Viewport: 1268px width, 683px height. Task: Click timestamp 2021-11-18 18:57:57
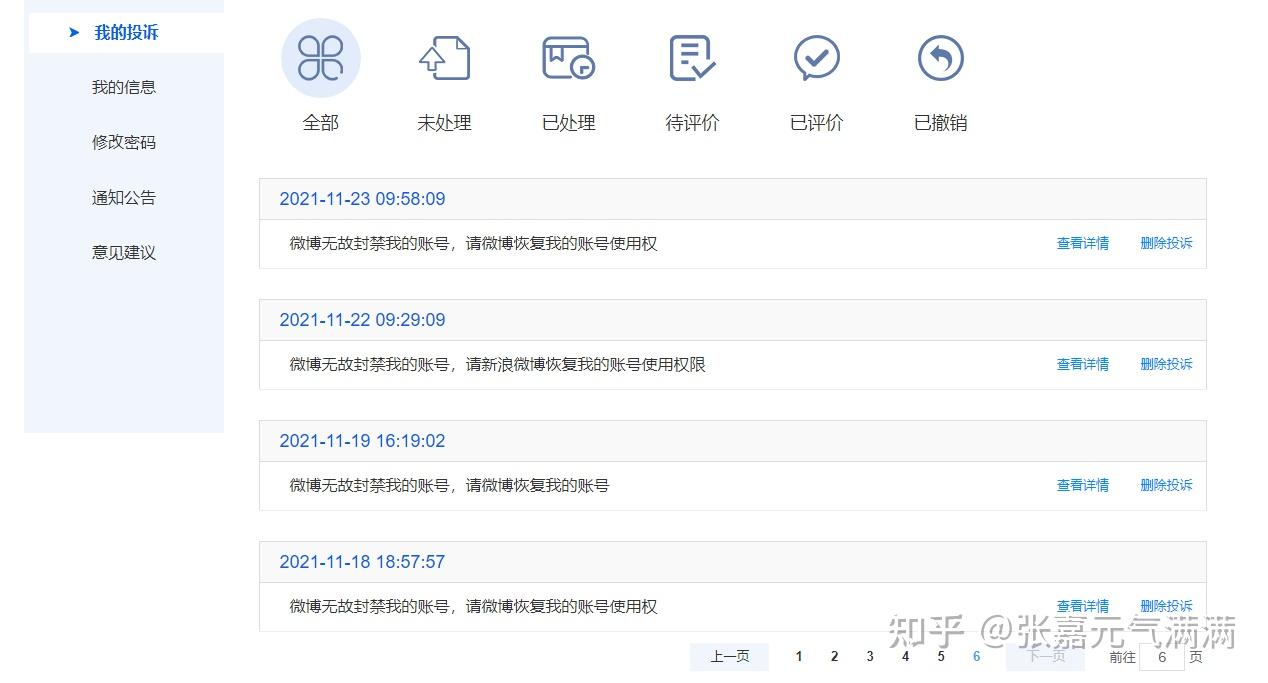click(362, 562)
